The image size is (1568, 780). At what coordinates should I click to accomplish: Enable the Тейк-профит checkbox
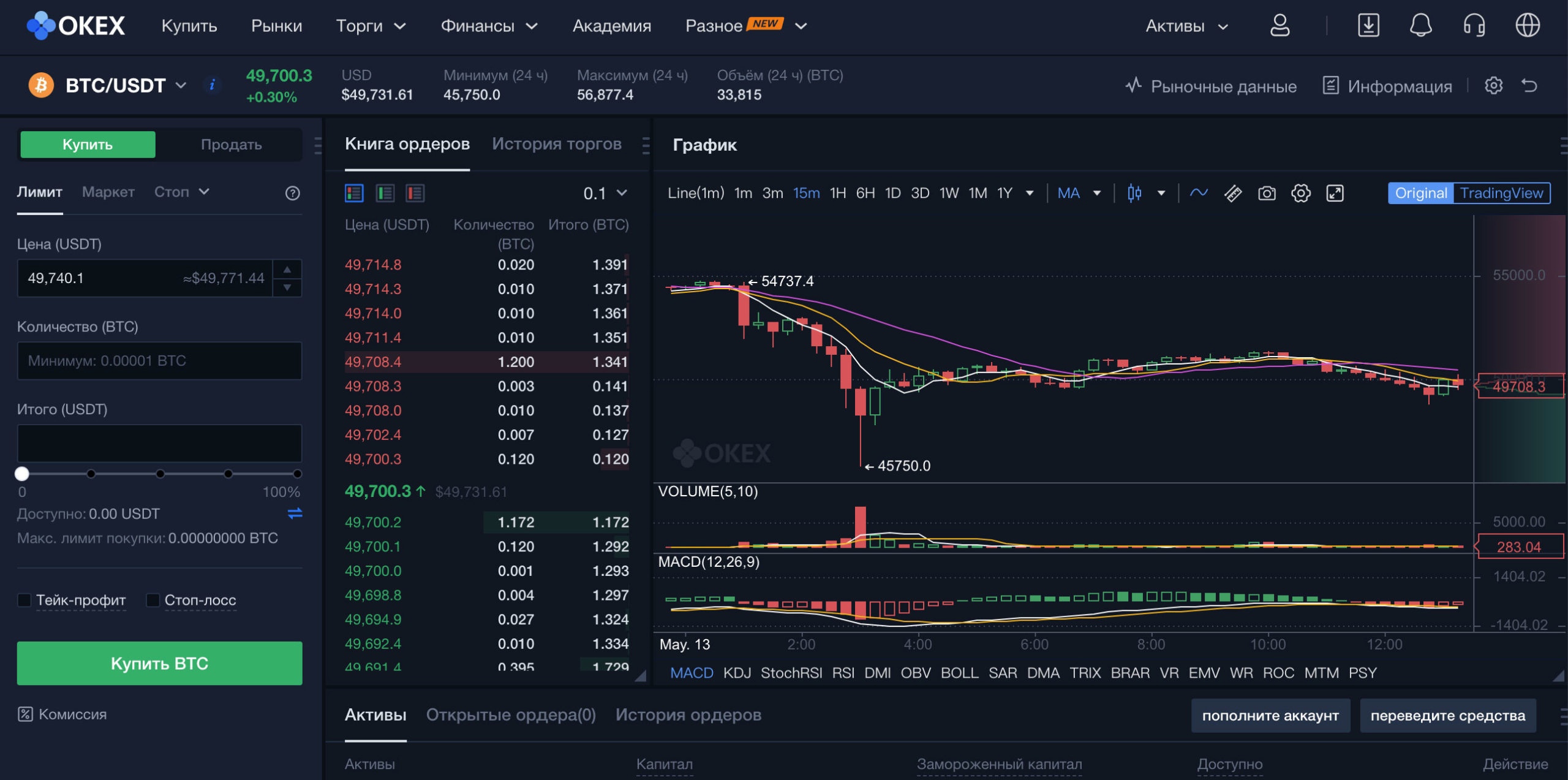(x=24, y=600)
